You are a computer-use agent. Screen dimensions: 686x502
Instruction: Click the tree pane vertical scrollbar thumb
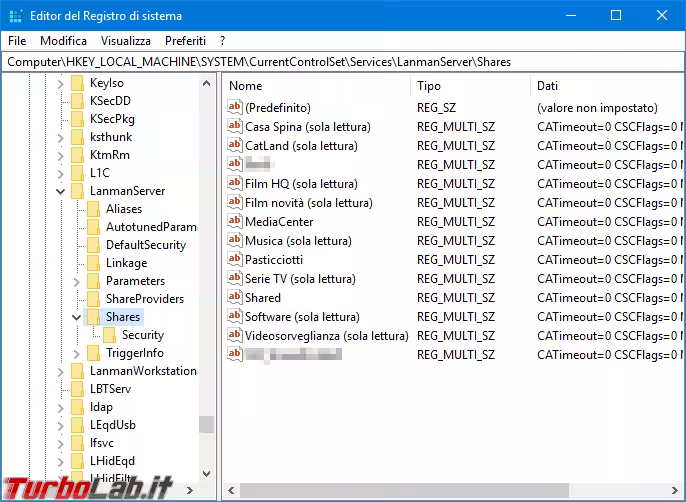(x=206, y=424)
